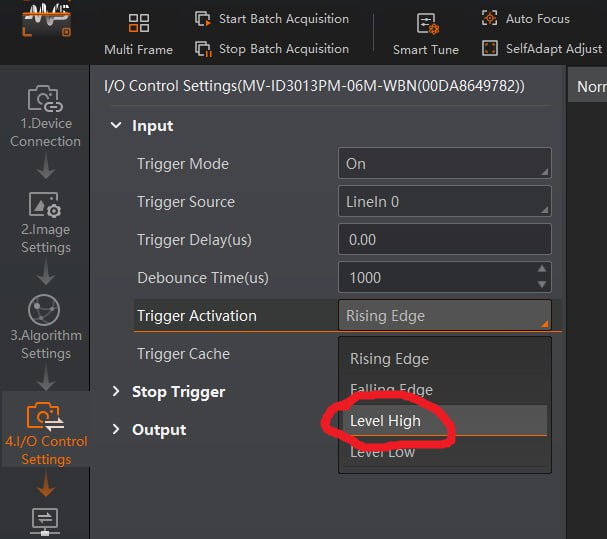Expand the Output section
The image size is (607, 539).
point(117,430)
